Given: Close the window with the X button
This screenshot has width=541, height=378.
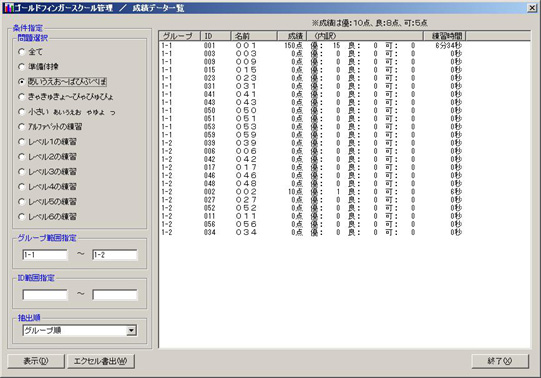Looking at the screenshot, I should pos(532,8).
